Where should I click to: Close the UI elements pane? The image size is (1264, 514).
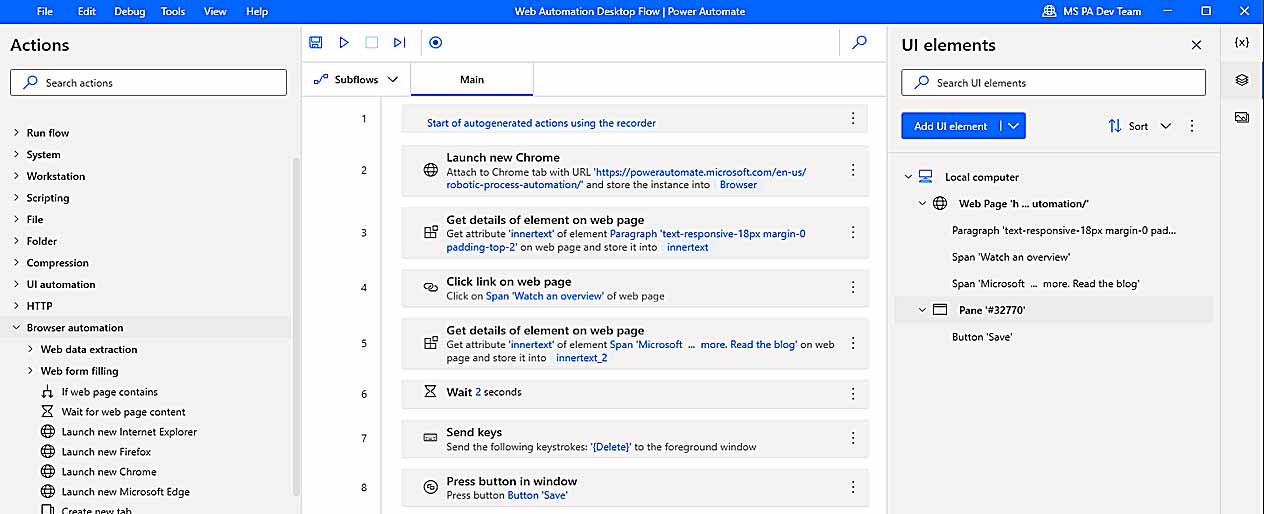(x=1196, y=45)
